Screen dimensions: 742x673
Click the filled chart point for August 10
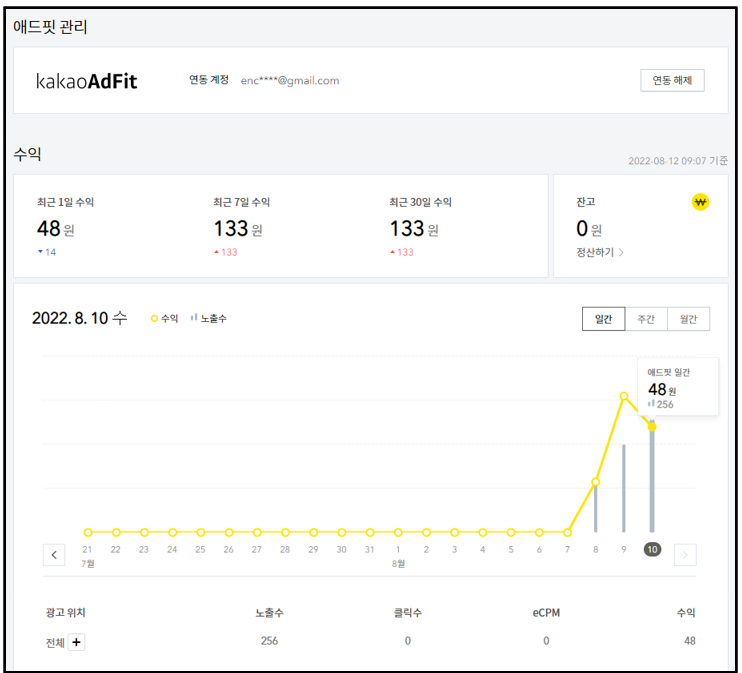[x=652, y=427]
